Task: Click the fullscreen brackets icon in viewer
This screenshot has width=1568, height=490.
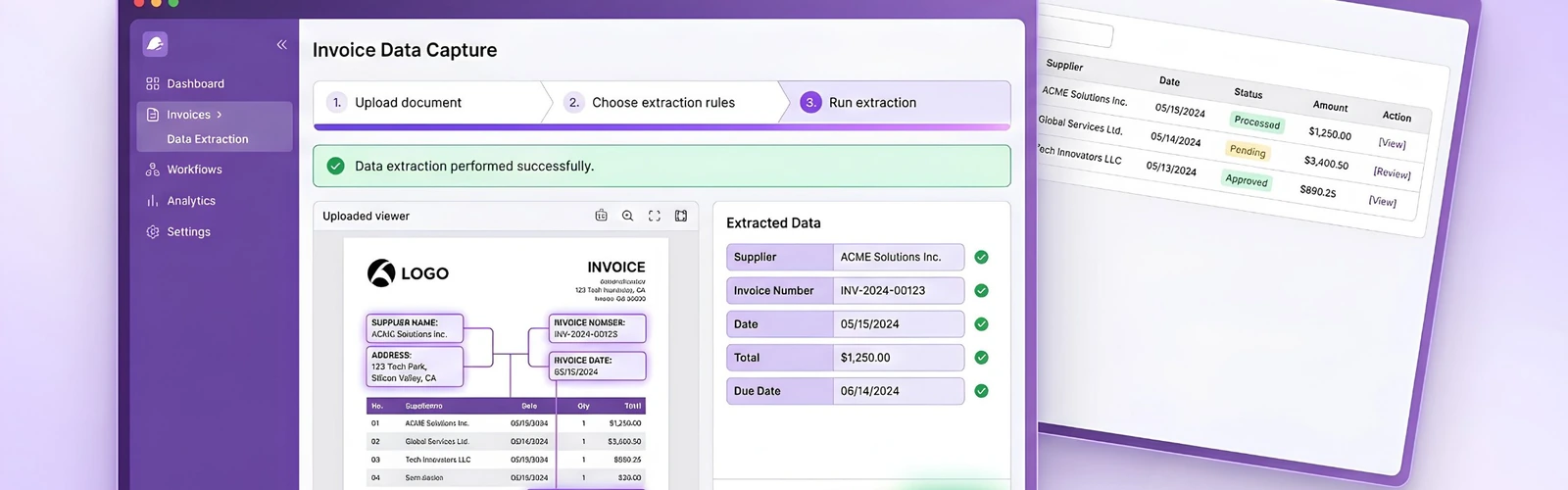Action: tap(654, 216)
